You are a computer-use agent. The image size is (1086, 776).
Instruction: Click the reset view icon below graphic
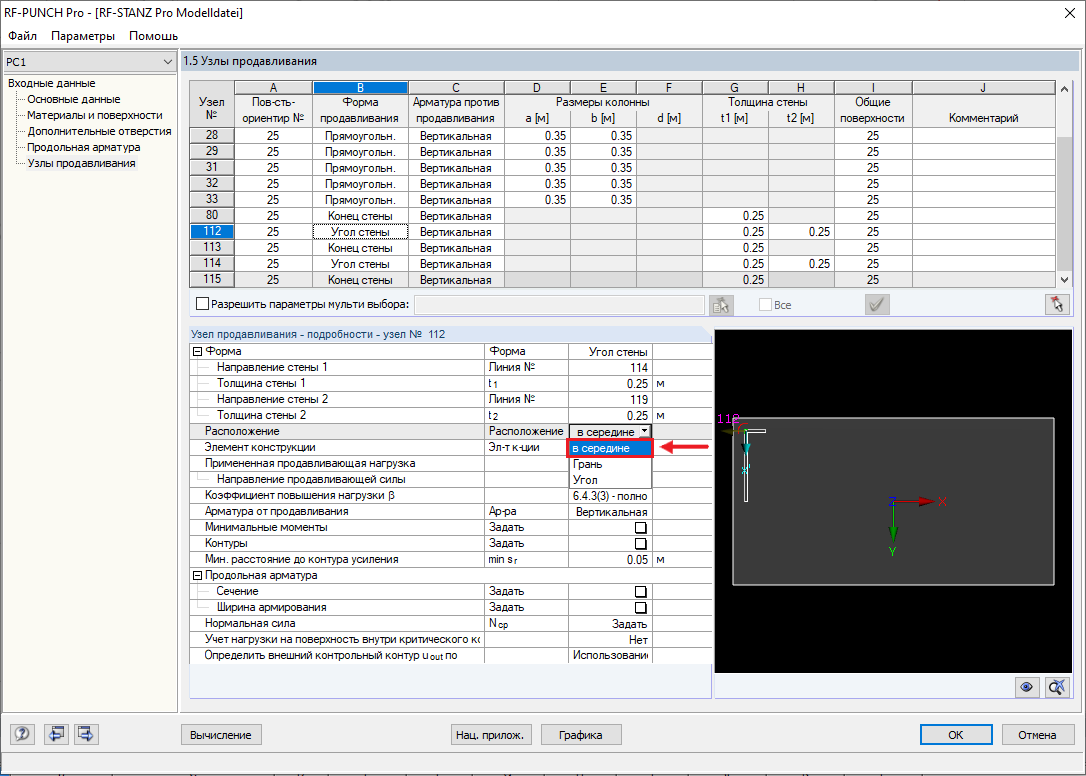pos(1057,687)
